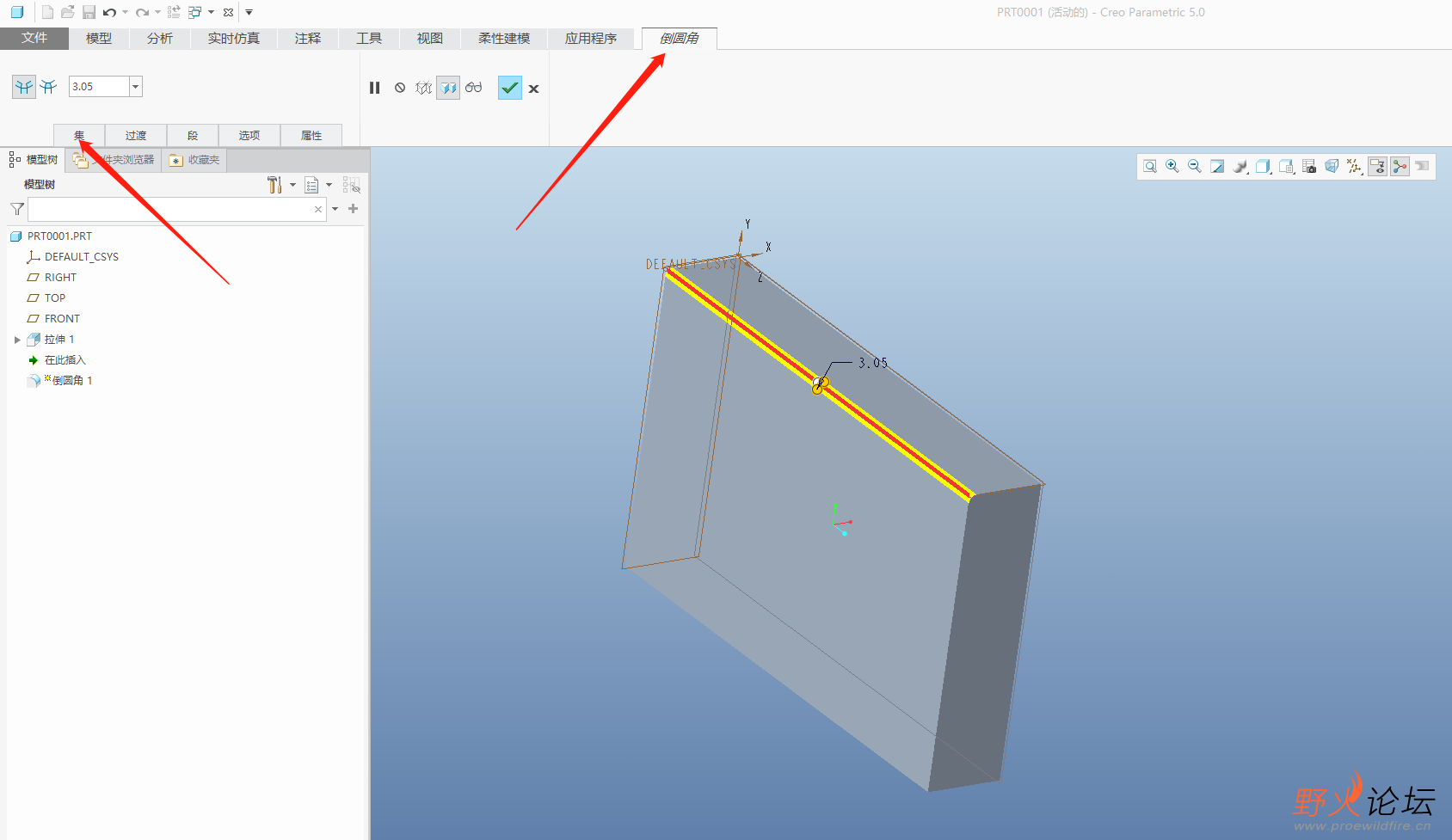The image size is (1452, 840).
Task: Open the 属性 (Properties) panel tab
Action: pos(311,135)
